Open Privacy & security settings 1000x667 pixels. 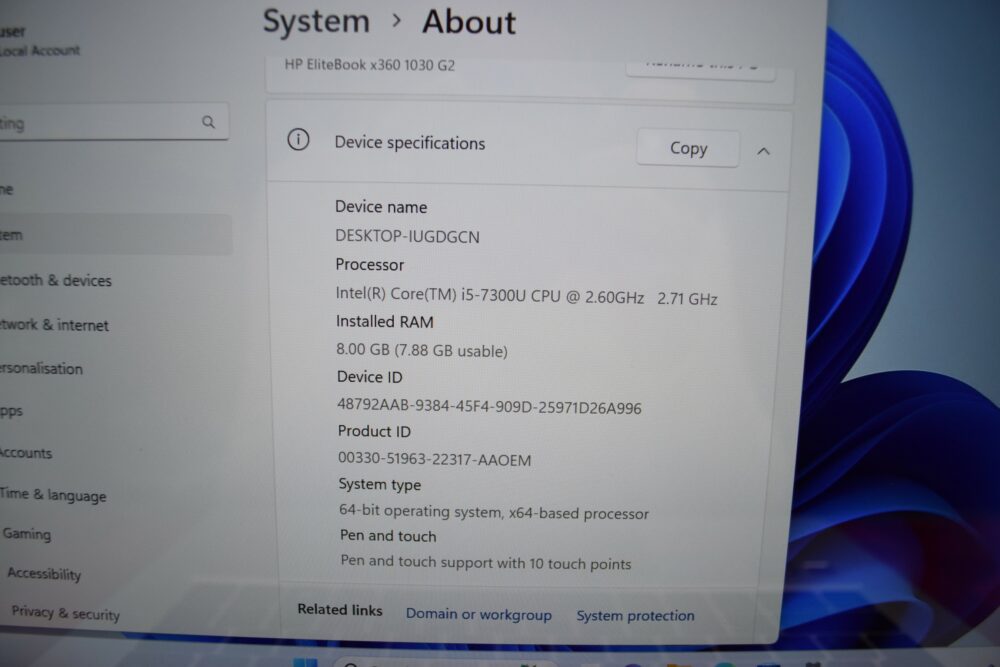point(66,613)
